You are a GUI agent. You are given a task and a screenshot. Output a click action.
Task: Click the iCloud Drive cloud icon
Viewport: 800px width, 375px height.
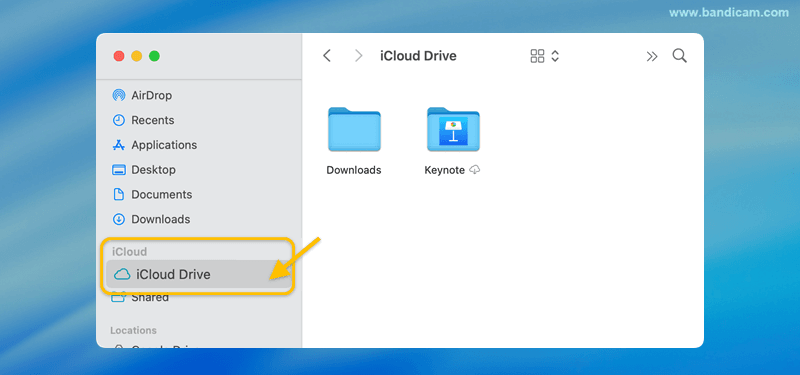(x=122, y=274)
